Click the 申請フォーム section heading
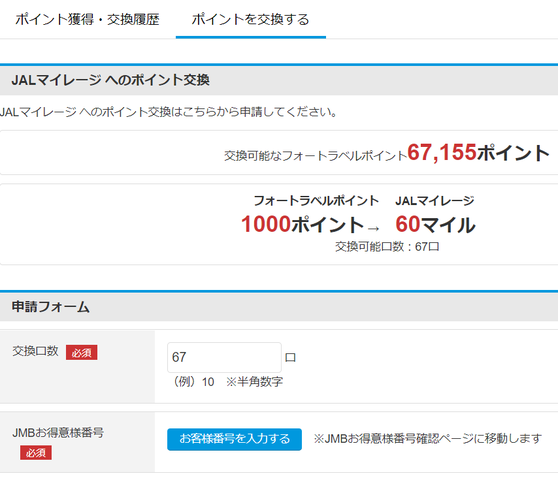This screenshot has height=480, width=558. (50, 307)
